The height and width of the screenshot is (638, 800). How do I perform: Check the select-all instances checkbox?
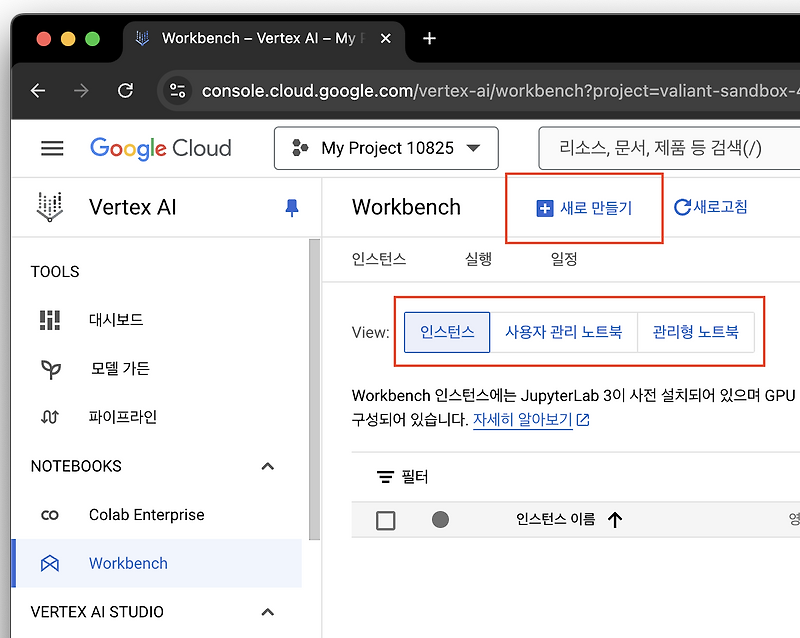click(x=386, y=519)
